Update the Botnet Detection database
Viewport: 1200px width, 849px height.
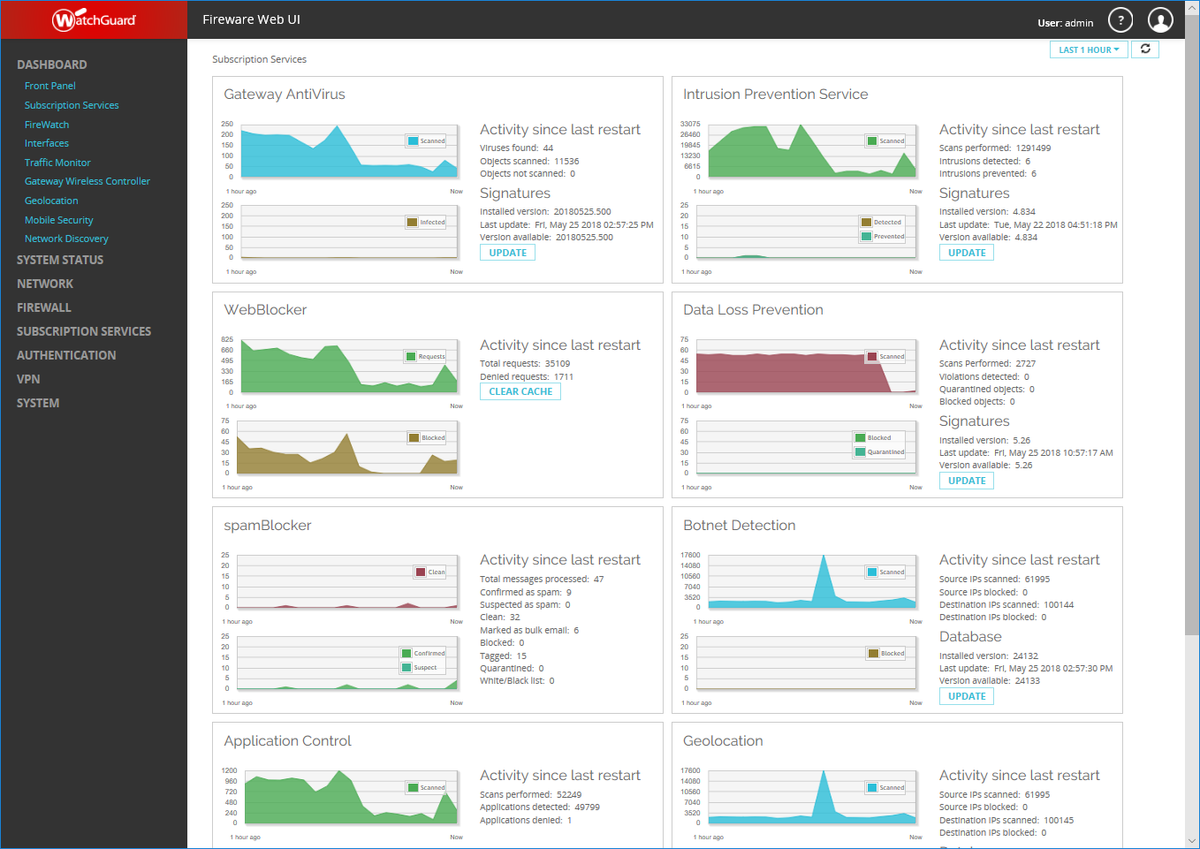[x=967, y=696]
